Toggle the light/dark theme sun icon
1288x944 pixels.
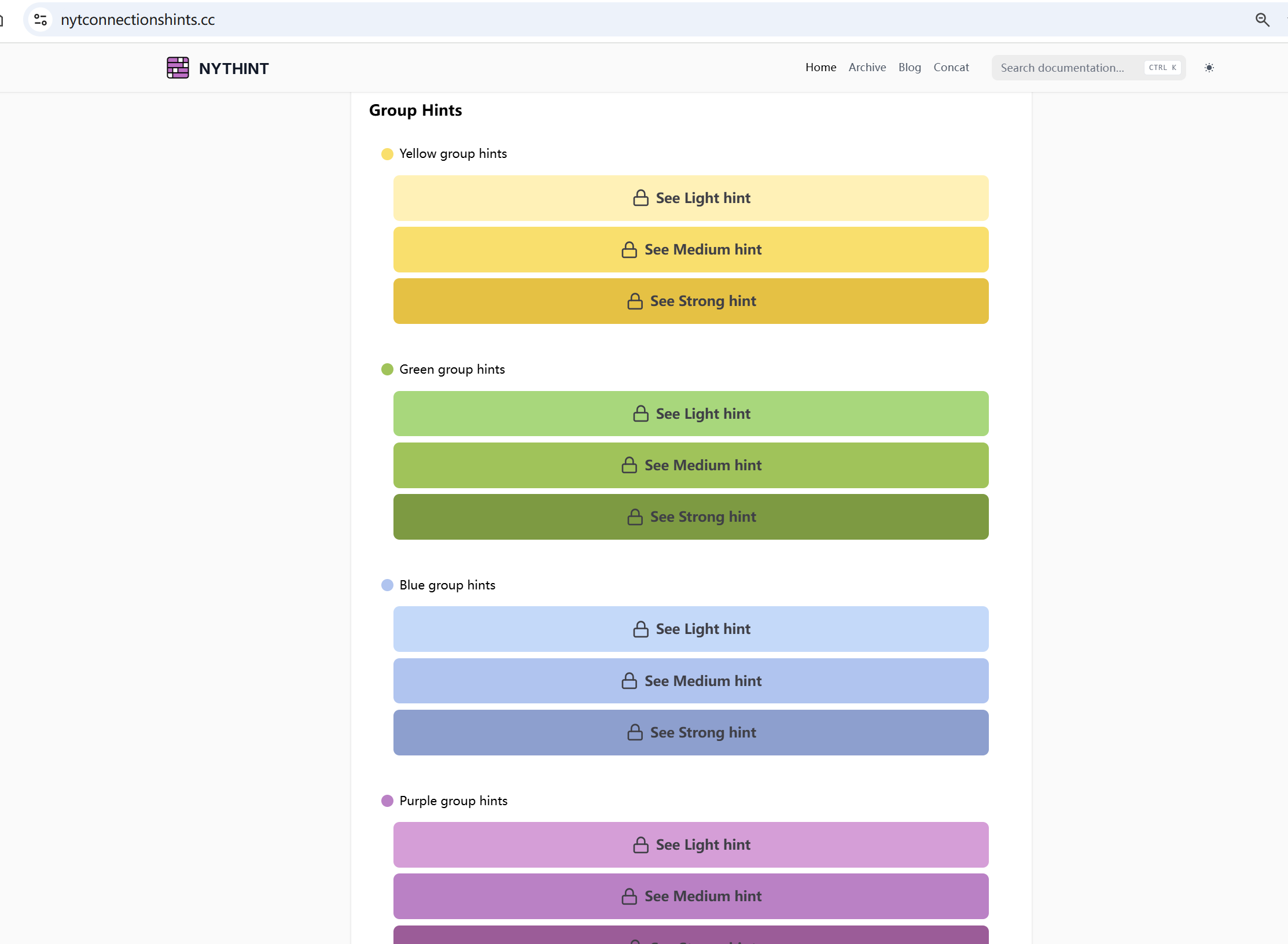click(x=1209, y=68)
